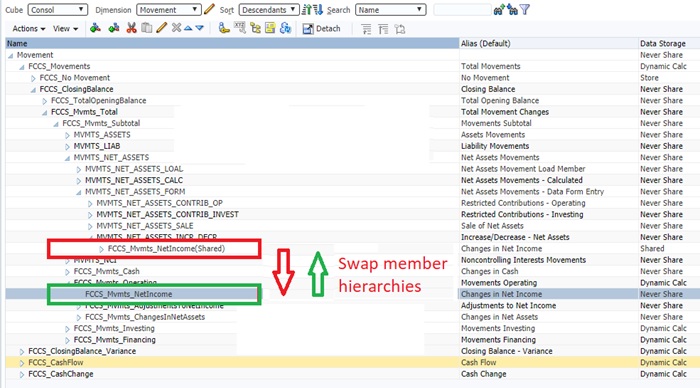700x388 pixels.
Task: Click inside the search text field
Action: coord(462,10)
